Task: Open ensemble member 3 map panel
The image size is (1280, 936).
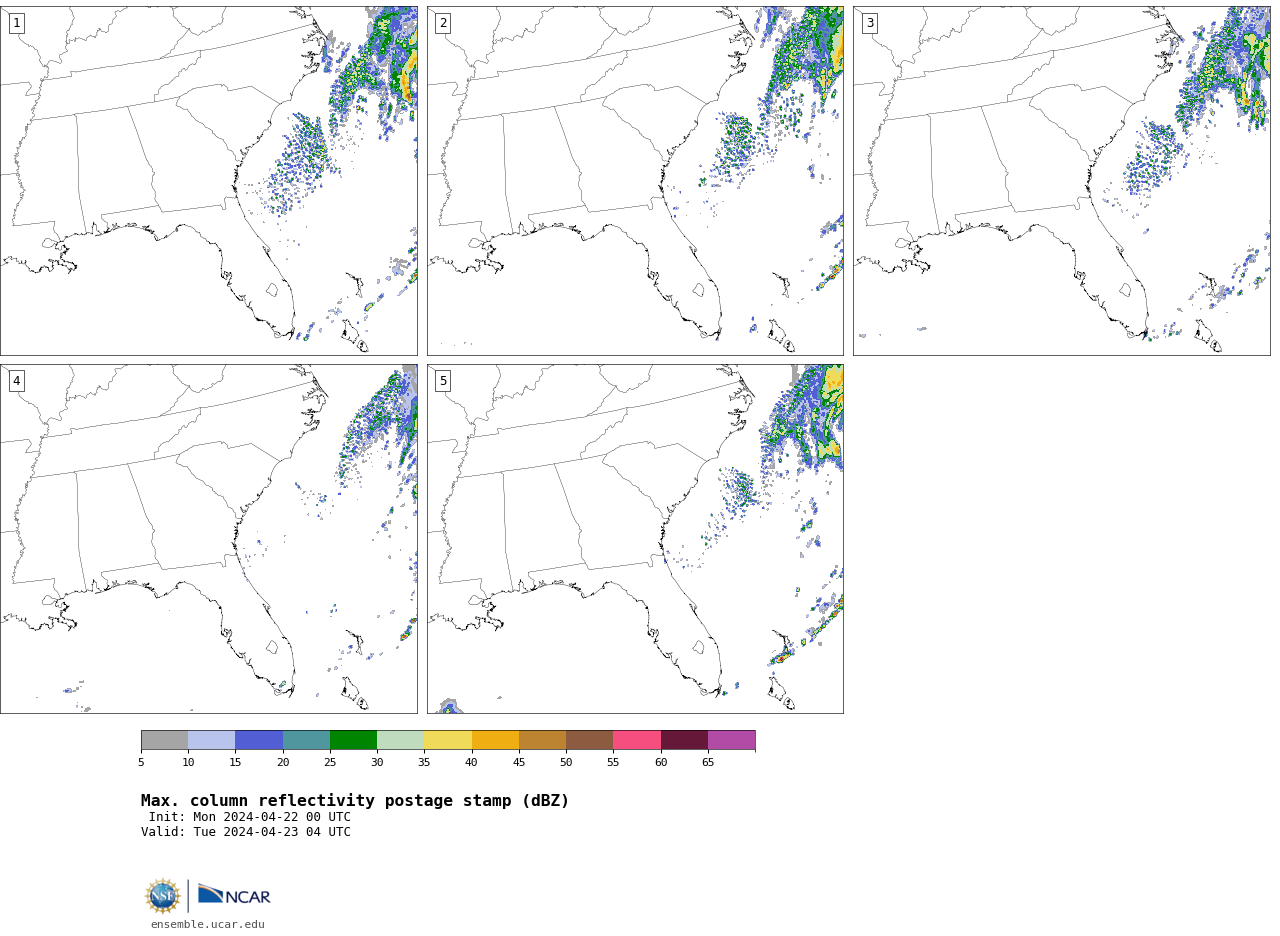Action: pyautogui.click(x=1062, y=181)
